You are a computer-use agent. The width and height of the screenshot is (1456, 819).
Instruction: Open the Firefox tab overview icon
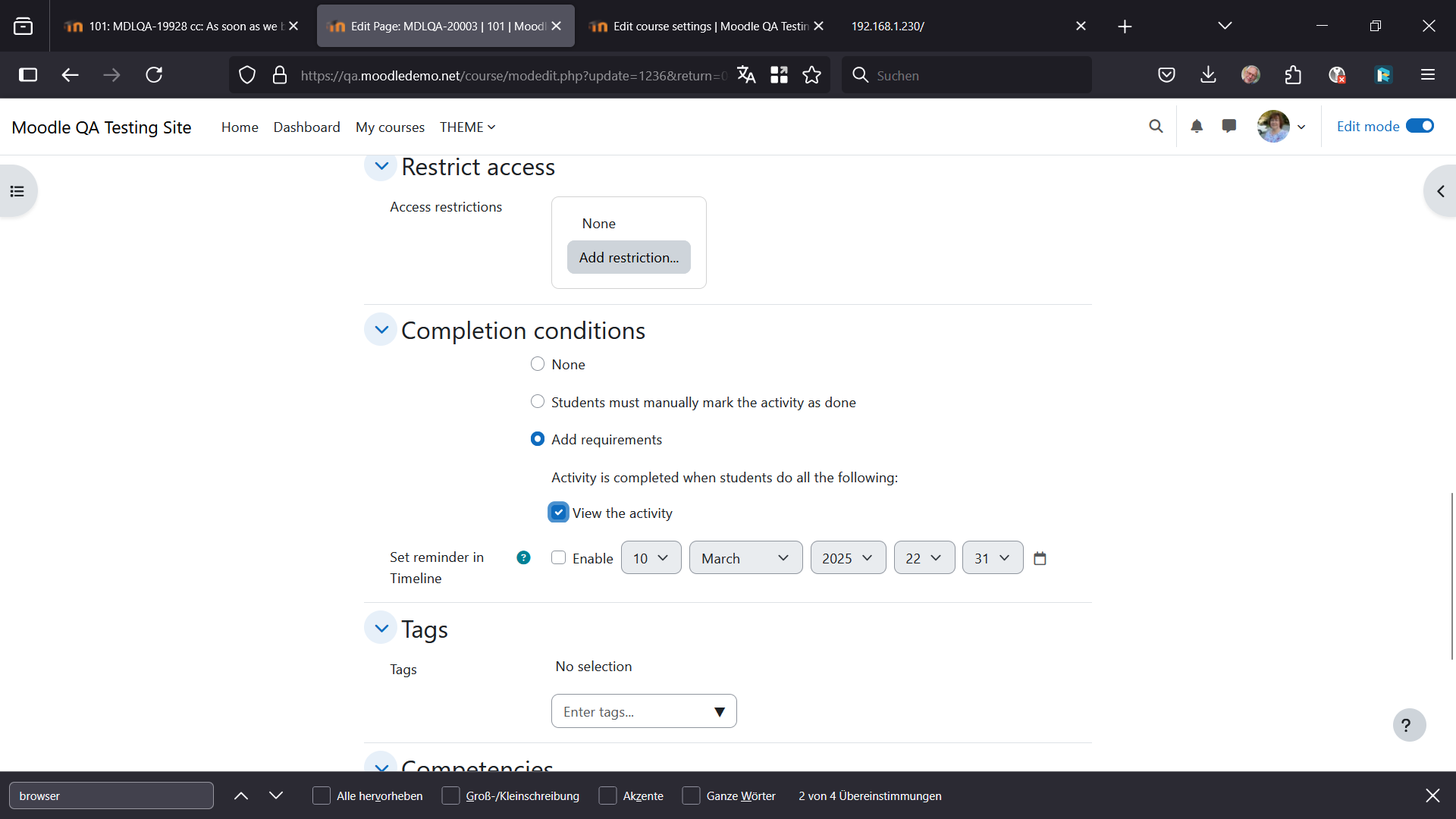coord(24,27)
